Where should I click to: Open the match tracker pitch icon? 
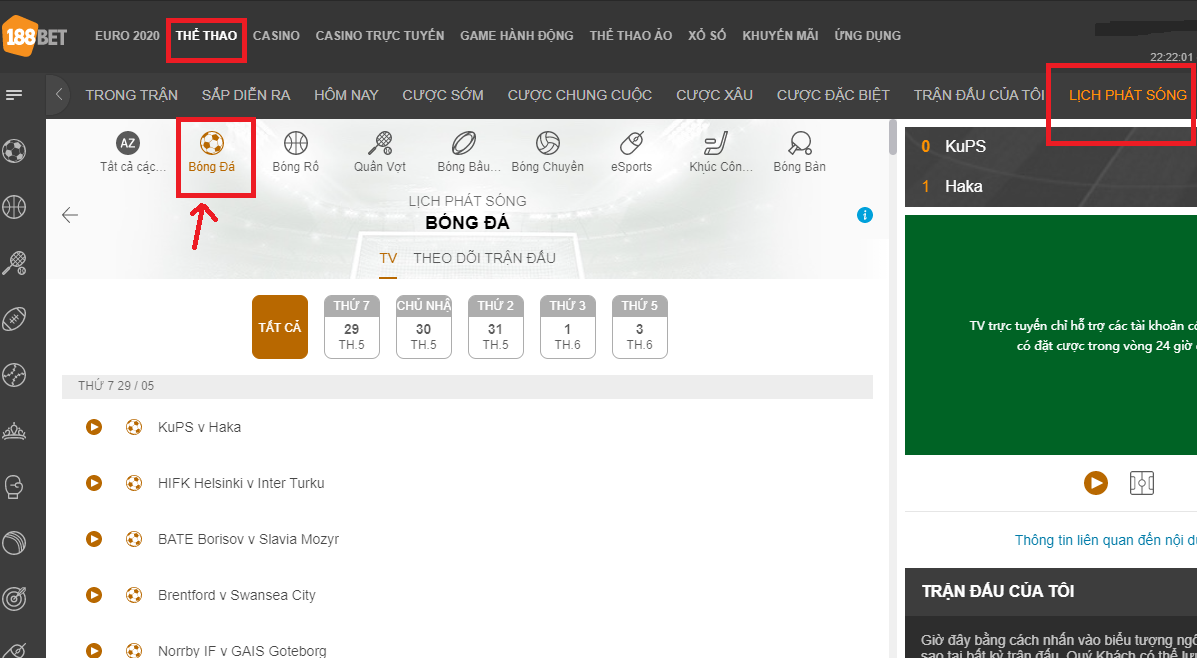pos(1141,482)
